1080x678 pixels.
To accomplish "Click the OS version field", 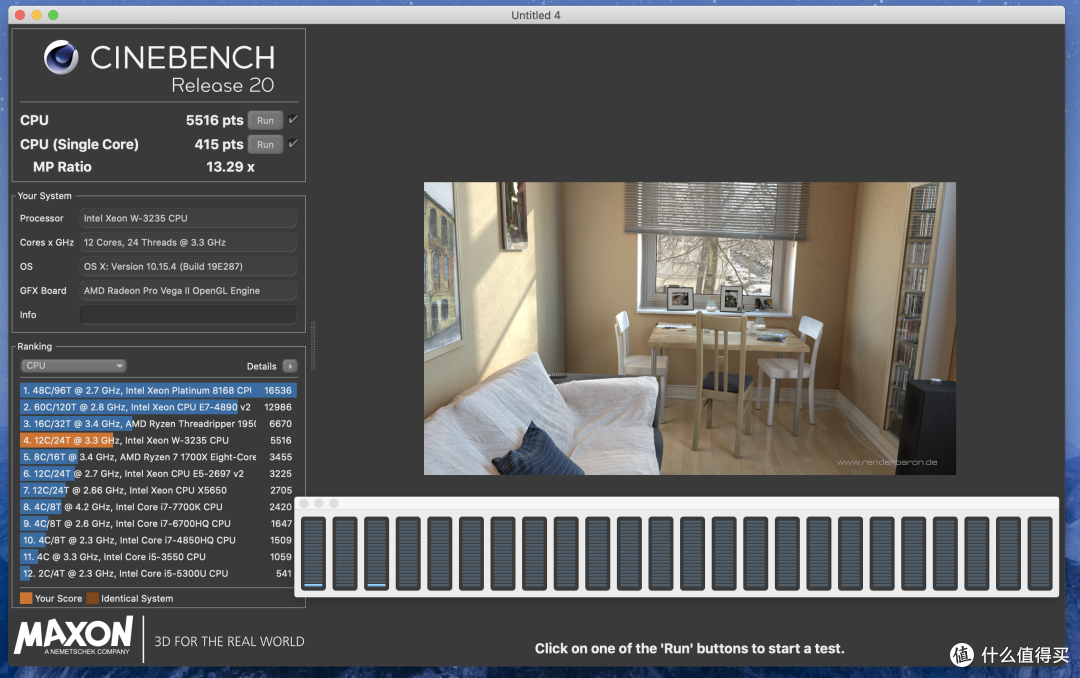I will [188, 266].
